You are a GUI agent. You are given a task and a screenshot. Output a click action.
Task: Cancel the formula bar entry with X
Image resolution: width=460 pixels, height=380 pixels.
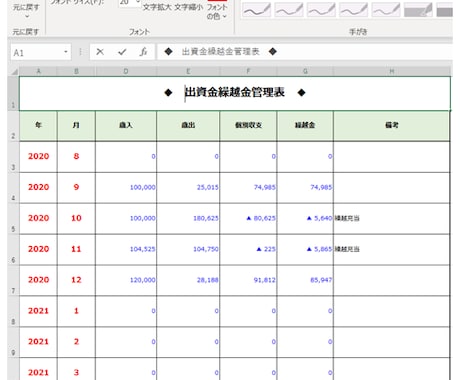pos(100,52)
